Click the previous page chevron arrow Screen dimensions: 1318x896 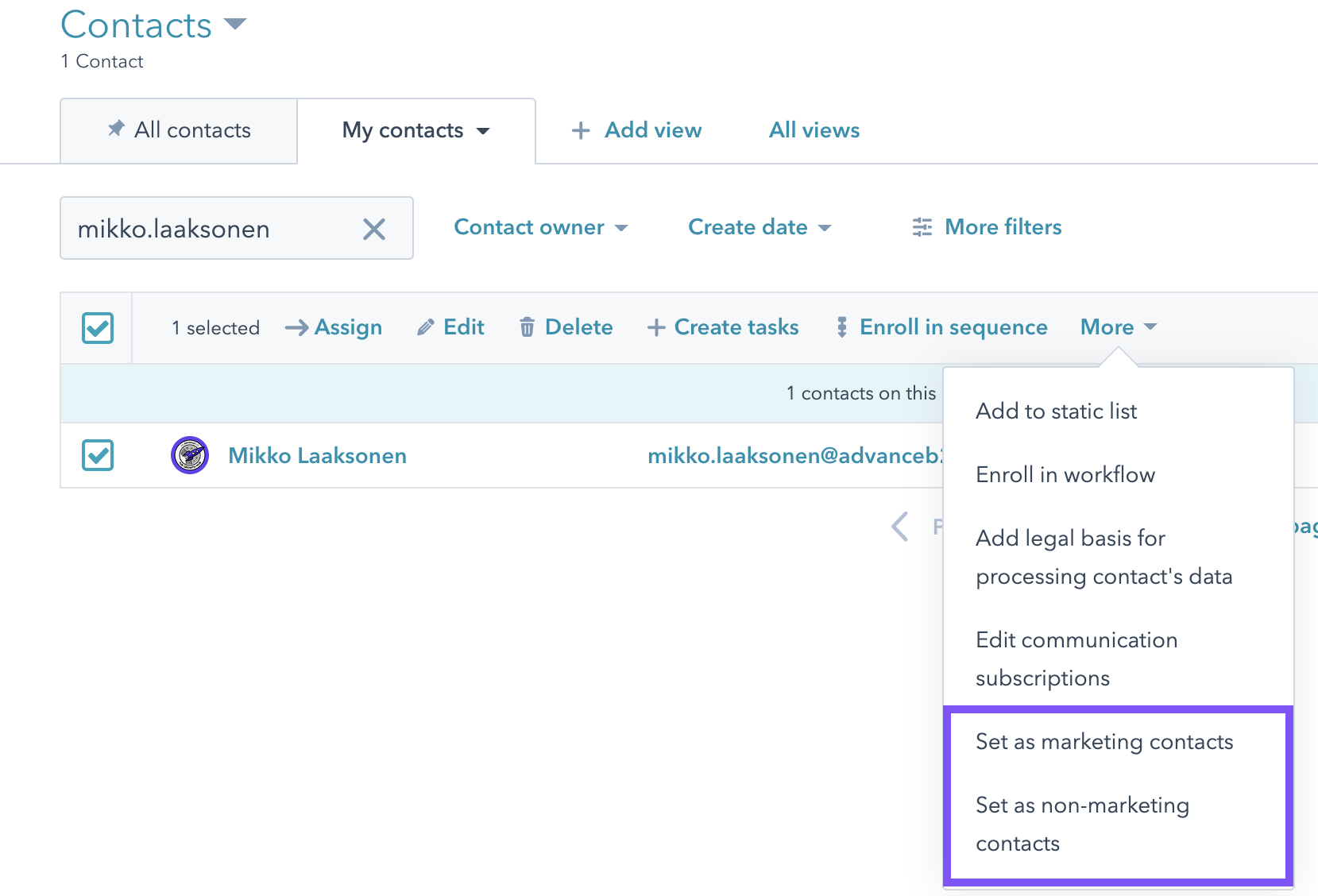pyautogui.click(x=900, y=526)
